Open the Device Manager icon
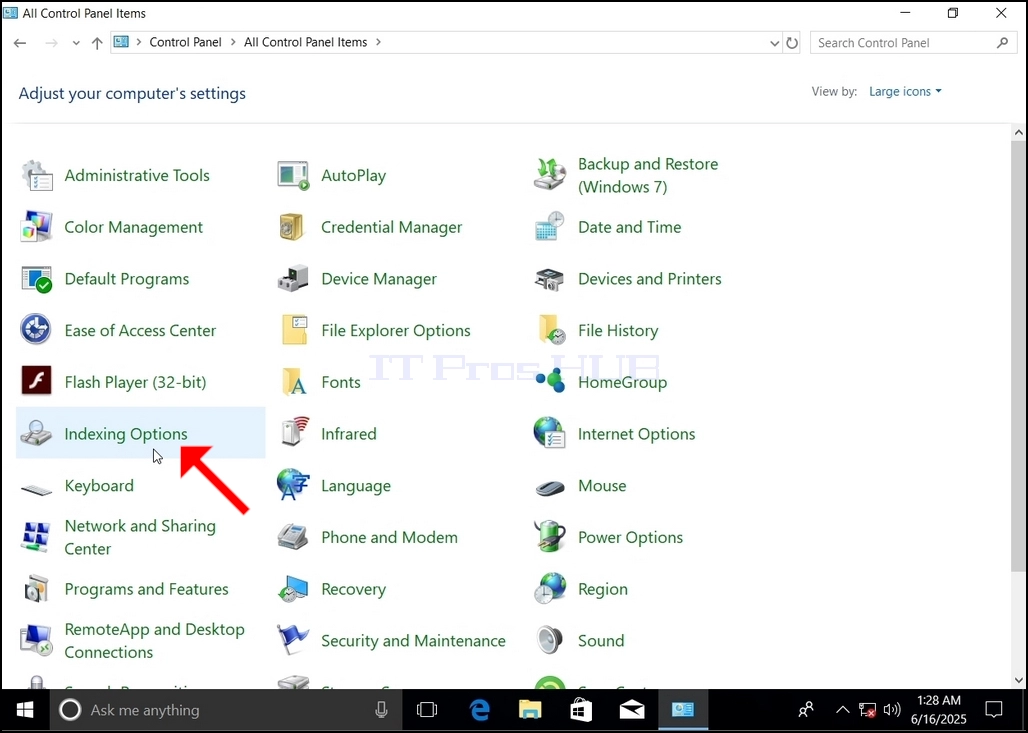This screenshot has width=1028, height=733. coord(293,279)
